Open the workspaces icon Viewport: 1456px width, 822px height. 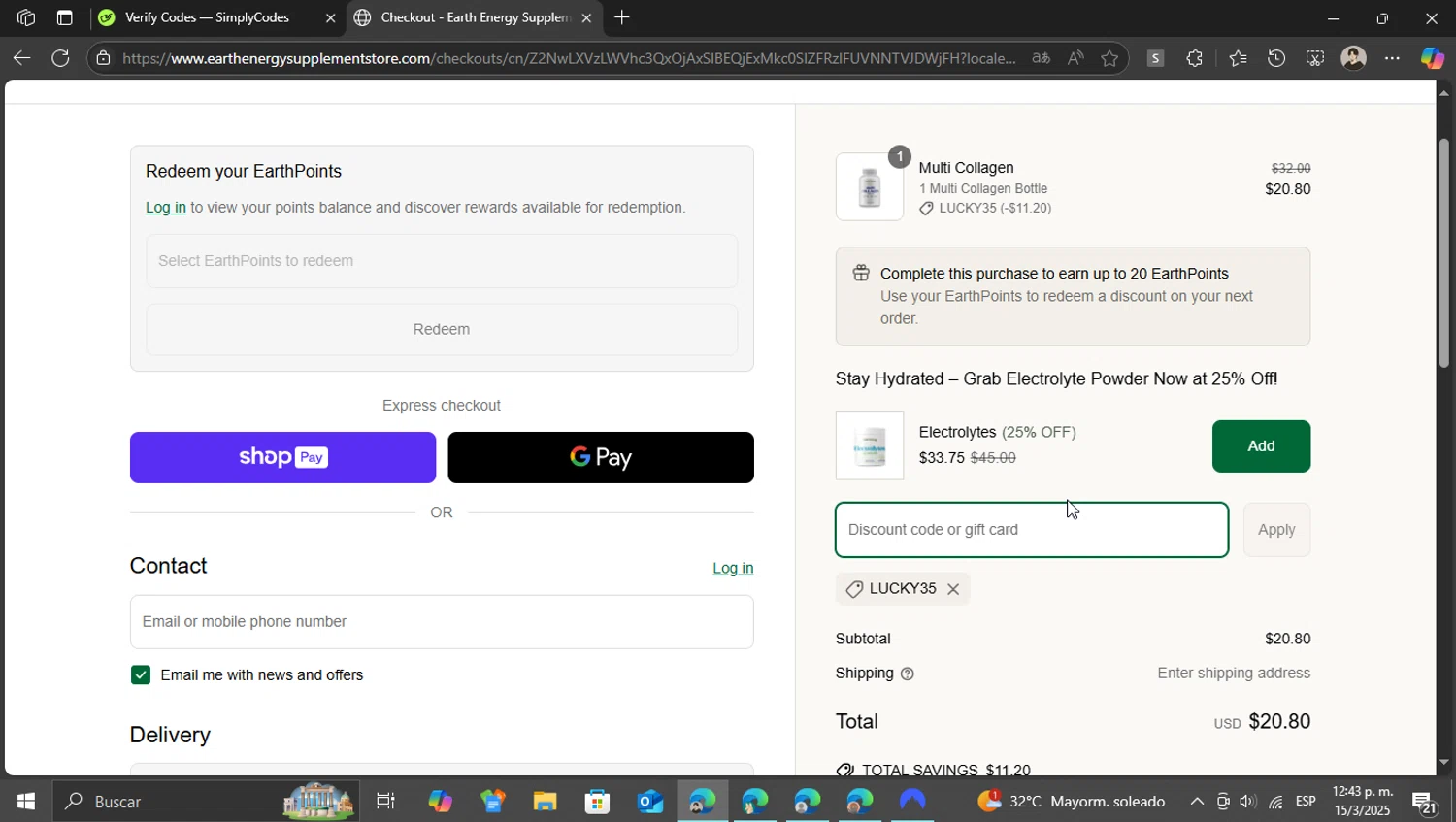(x=26, y=17)
